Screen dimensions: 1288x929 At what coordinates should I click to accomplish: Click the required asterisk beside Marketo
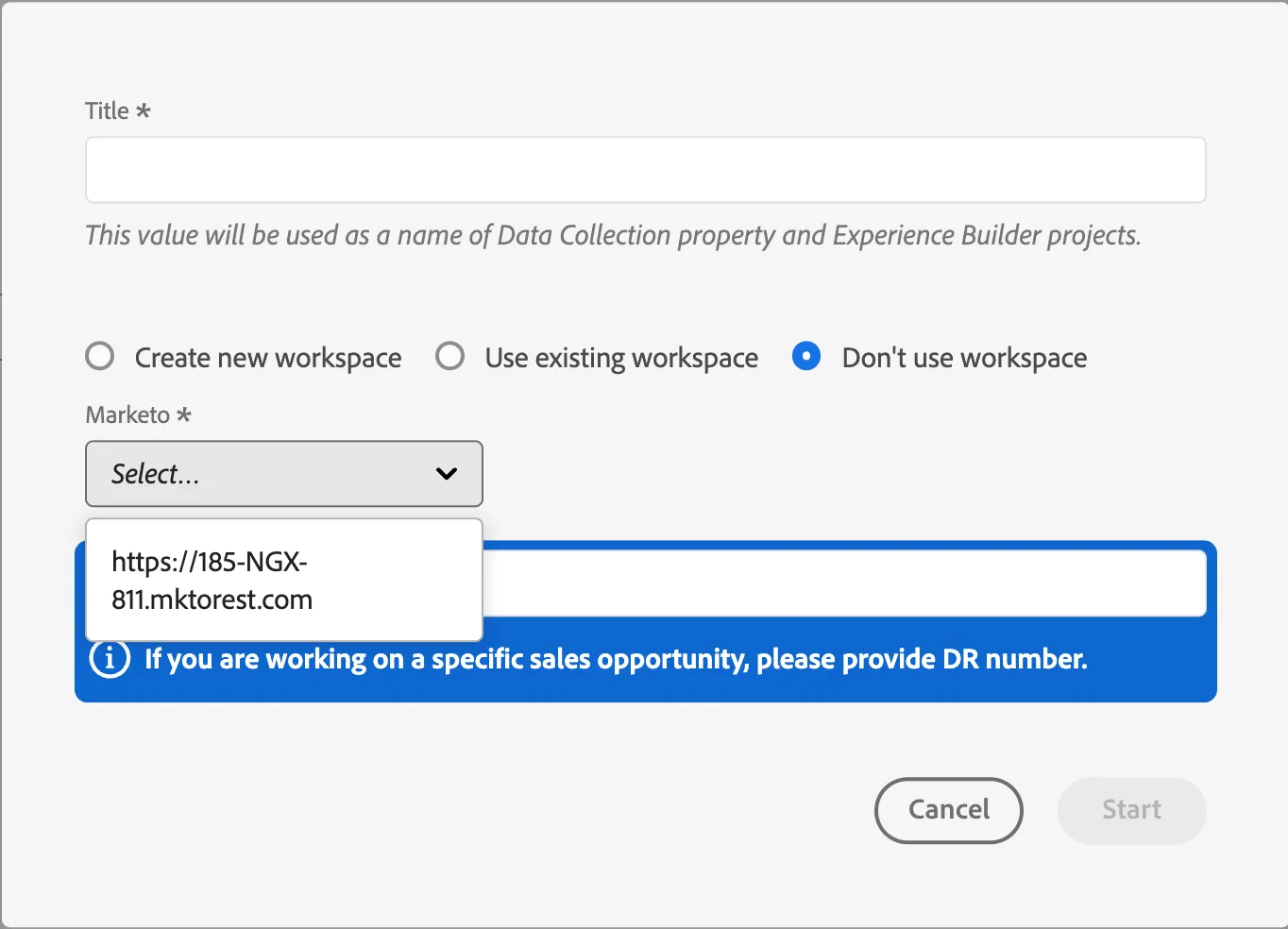coord(184,414)
